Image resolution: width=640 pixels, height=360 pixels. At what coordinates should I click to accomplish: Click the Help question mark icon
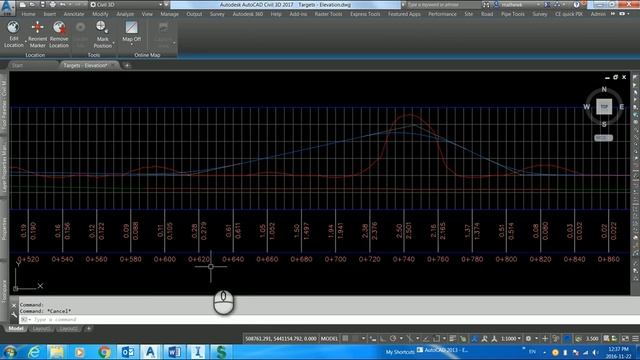point(576,4)
